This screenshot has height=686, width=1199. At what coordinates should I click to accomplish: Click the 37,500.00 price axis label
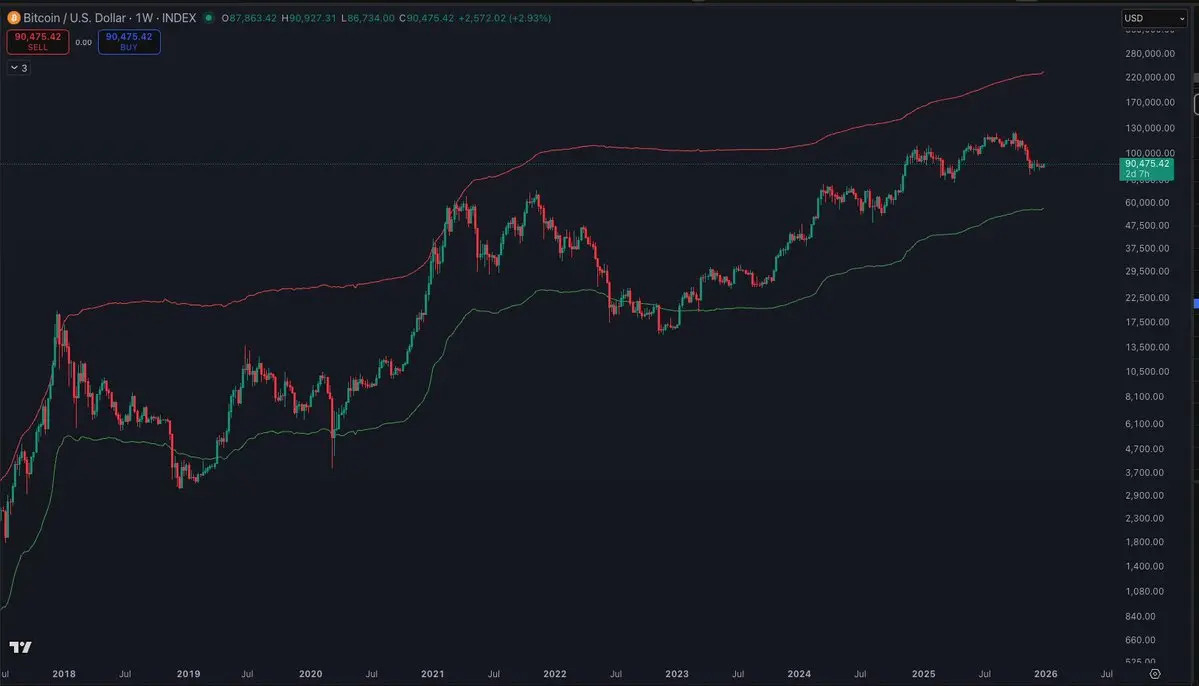coord(1146,249)
